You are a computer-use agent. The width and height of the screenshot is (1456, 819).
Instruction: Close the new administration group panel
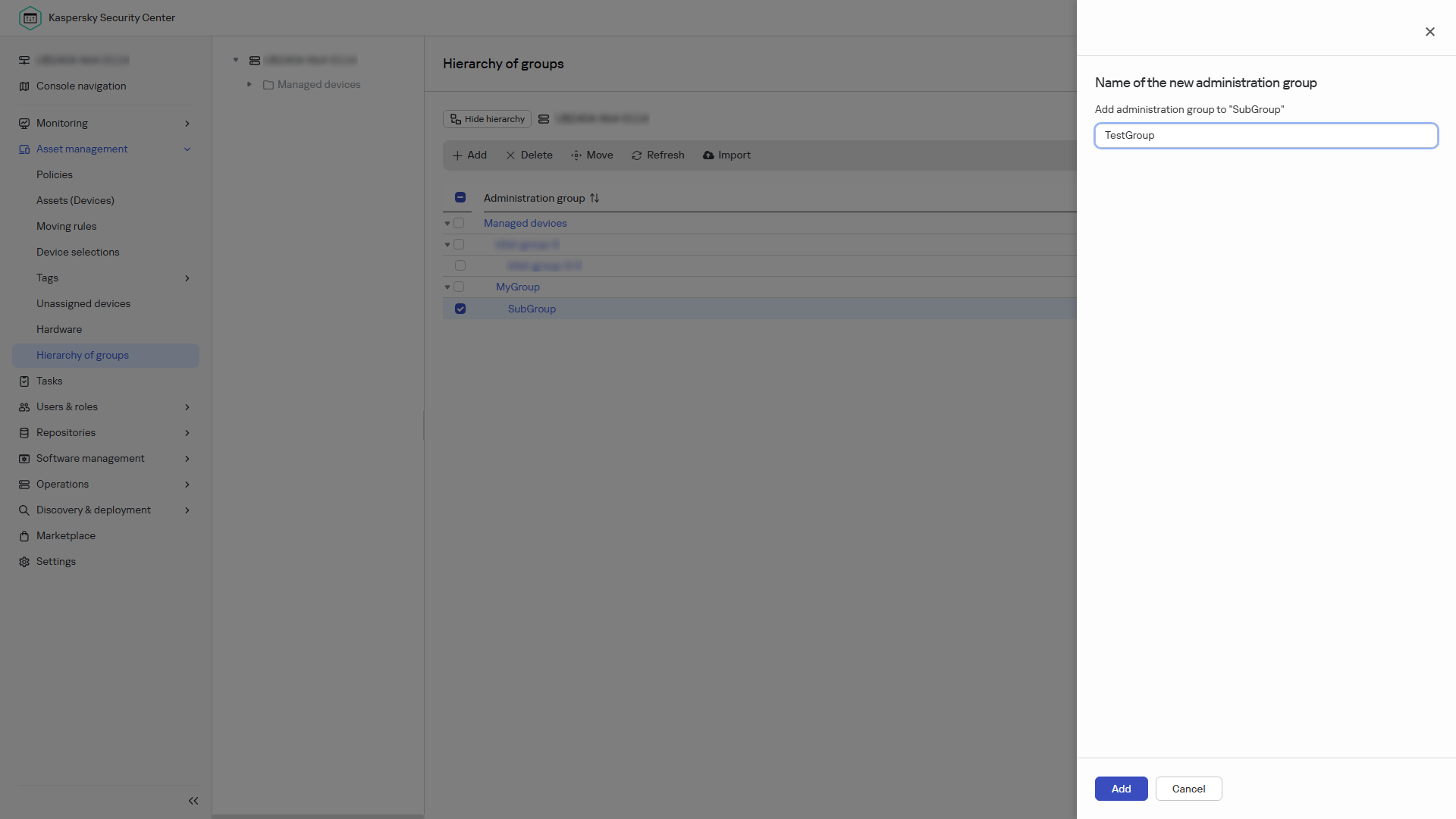pyautogui.click(x=1430, y=32)
